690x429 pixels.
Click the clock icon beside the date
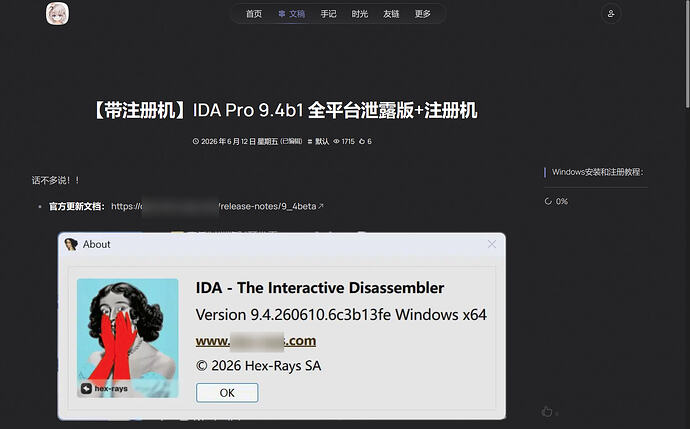(x=196, y=141)
